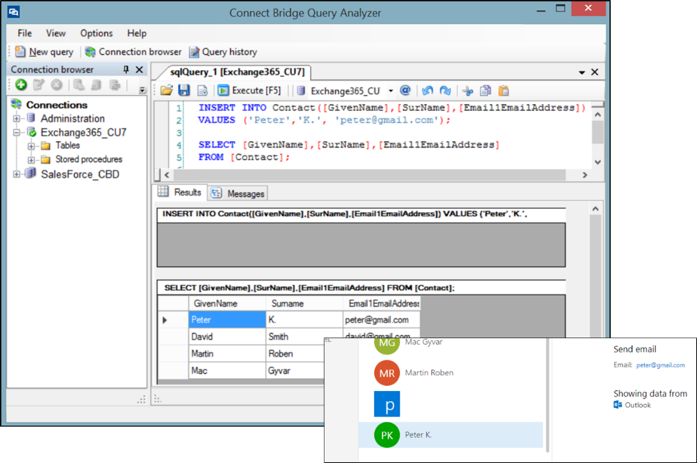Expand the SalesForce_CBD connection node
Screen dimensions: 697x463
[x=16, y=174]
